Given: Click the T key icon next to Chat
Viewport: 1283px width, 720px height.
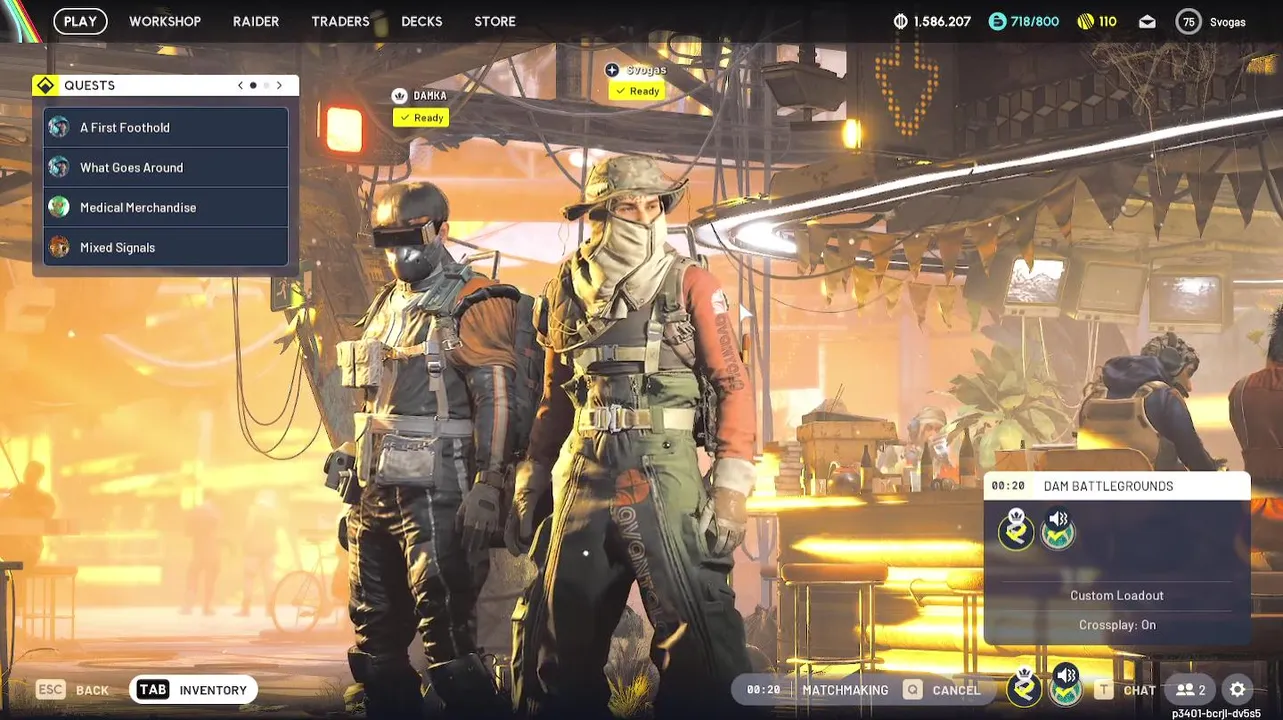Looking at the screenshot, I should point(1103,690).
